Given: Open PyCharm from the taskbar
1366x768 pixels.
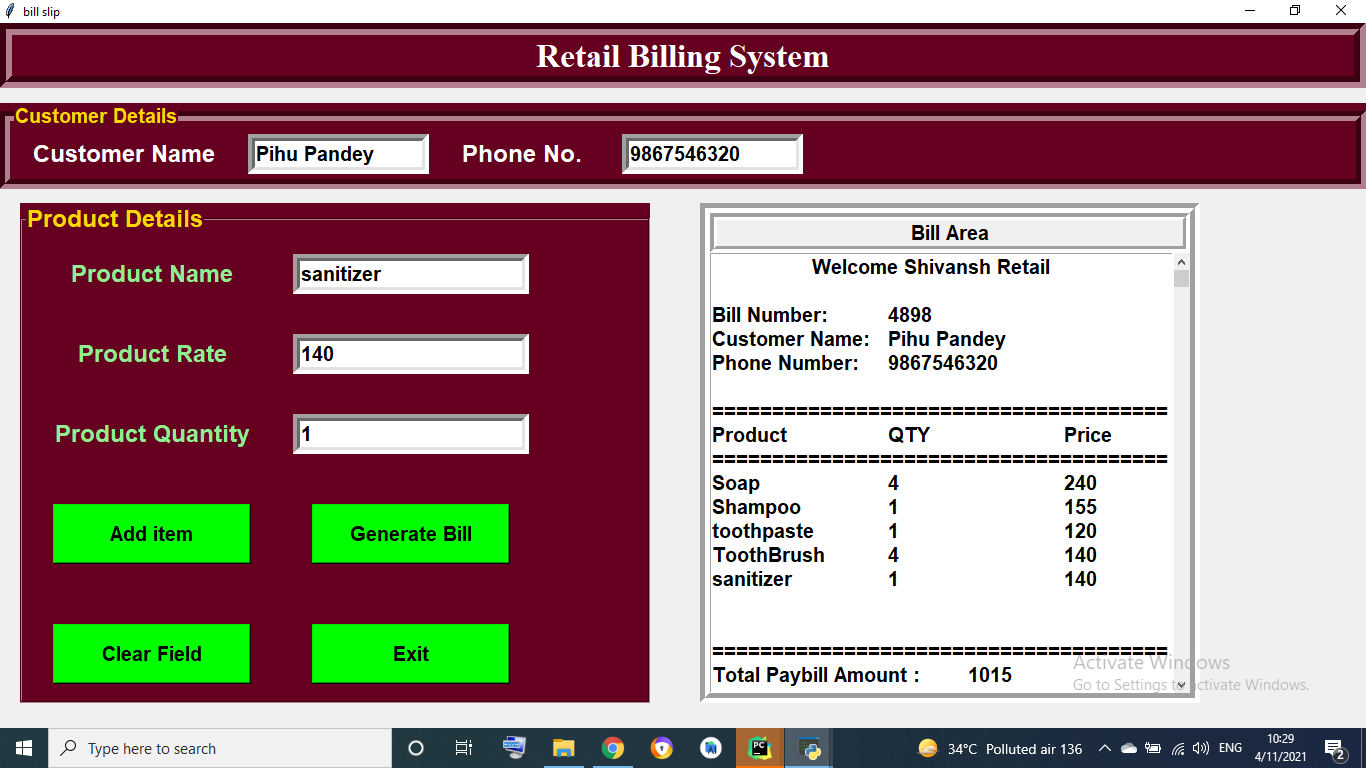Looking at the screenshot, I should [x=760, y=747].
